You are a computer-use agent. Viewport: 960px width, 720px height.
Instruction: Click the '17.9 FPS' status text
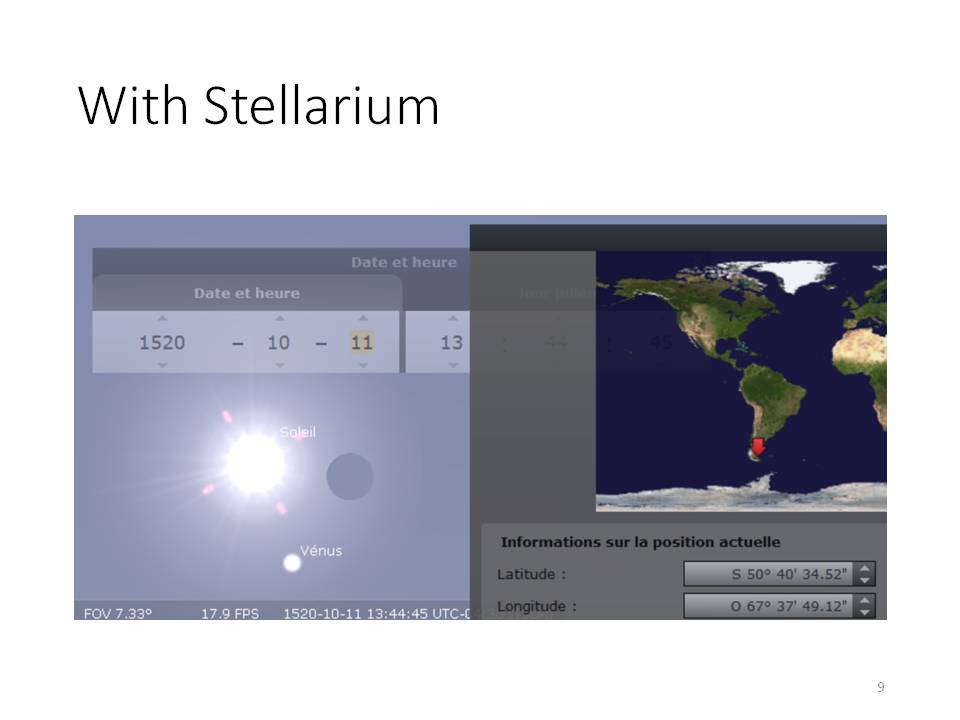tap(230, 613)
